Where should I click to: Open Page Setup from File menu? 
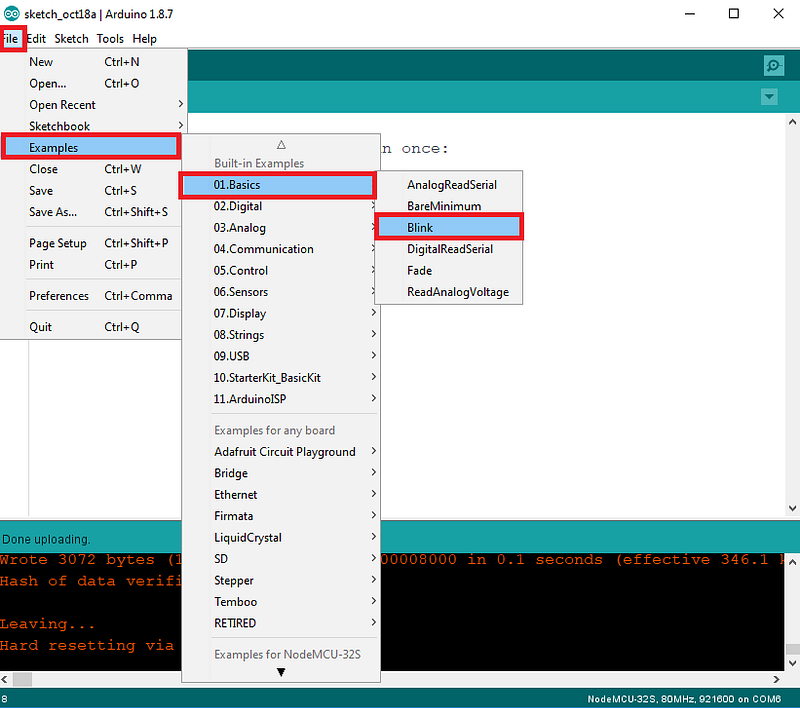(91, 243)
